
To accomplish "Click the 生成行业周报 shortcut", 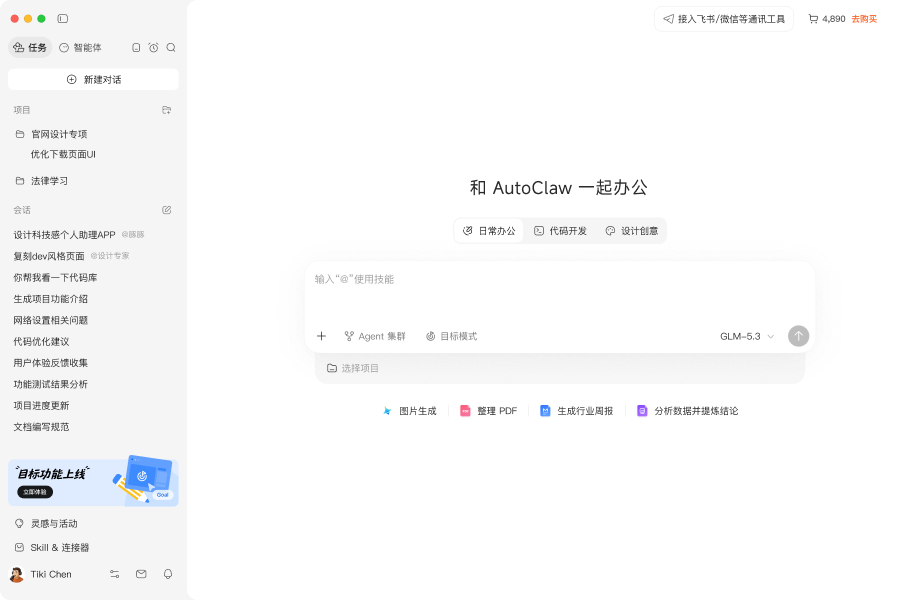I will pos(576,411).
